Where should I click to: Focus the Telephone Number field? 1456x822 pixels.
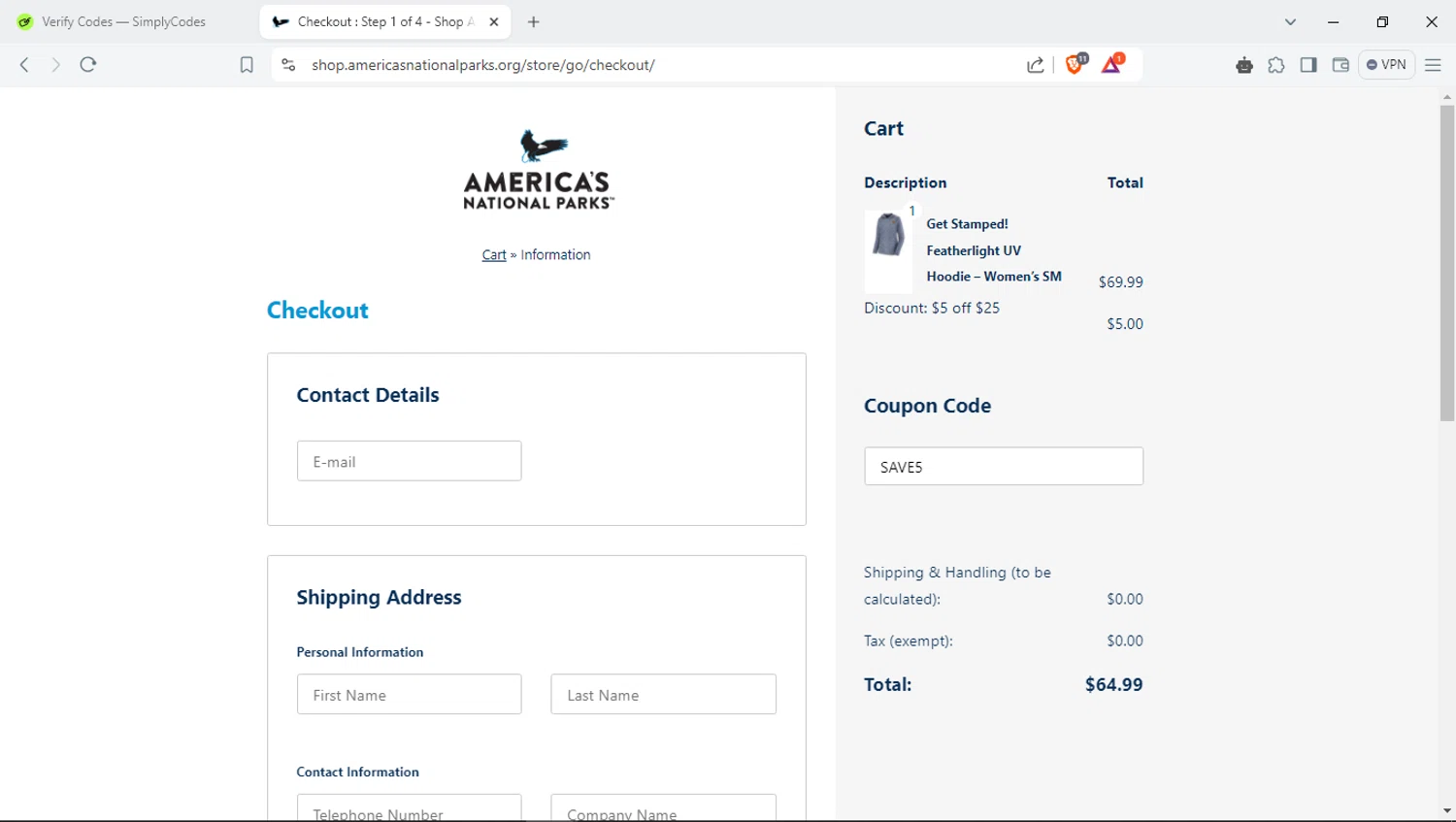(409, 808)
